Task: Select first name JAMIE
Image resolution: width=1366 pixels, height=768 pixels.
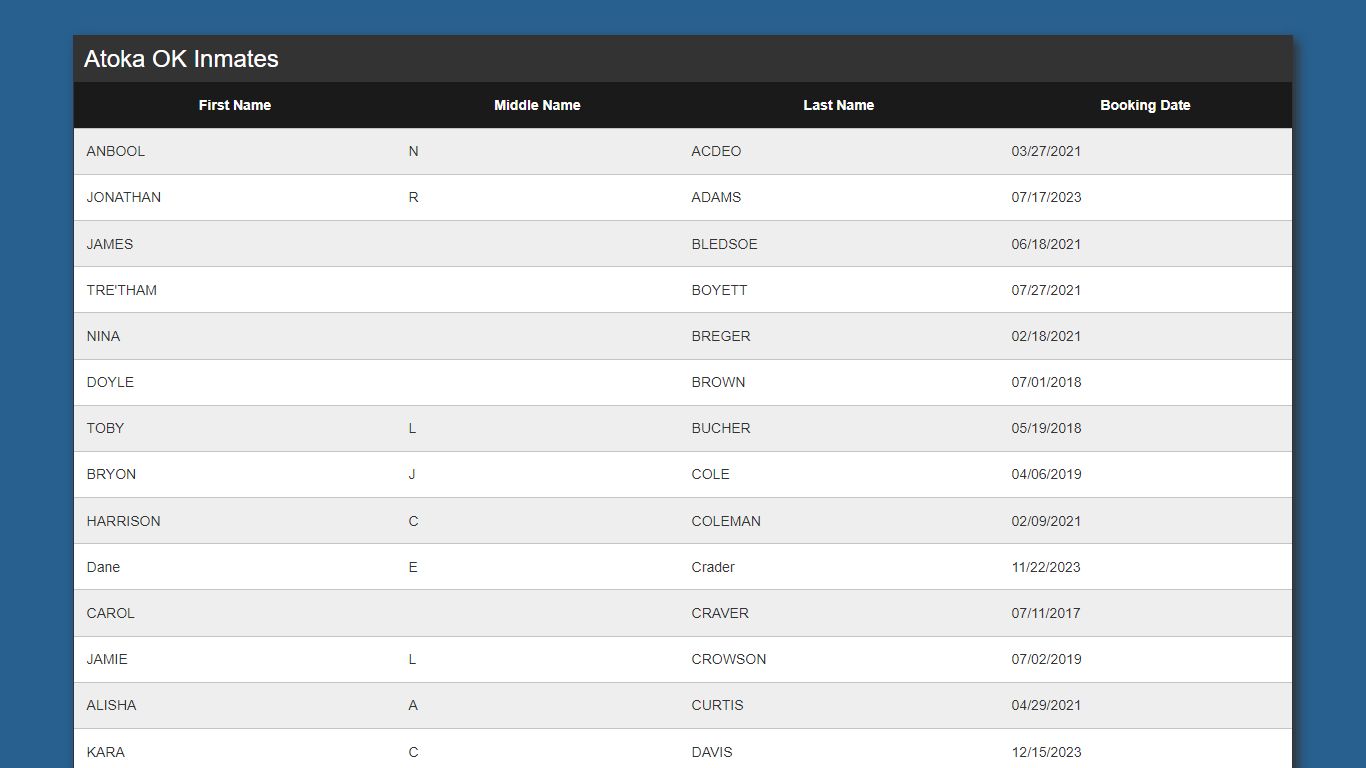Action: click(x=107, y=659)
